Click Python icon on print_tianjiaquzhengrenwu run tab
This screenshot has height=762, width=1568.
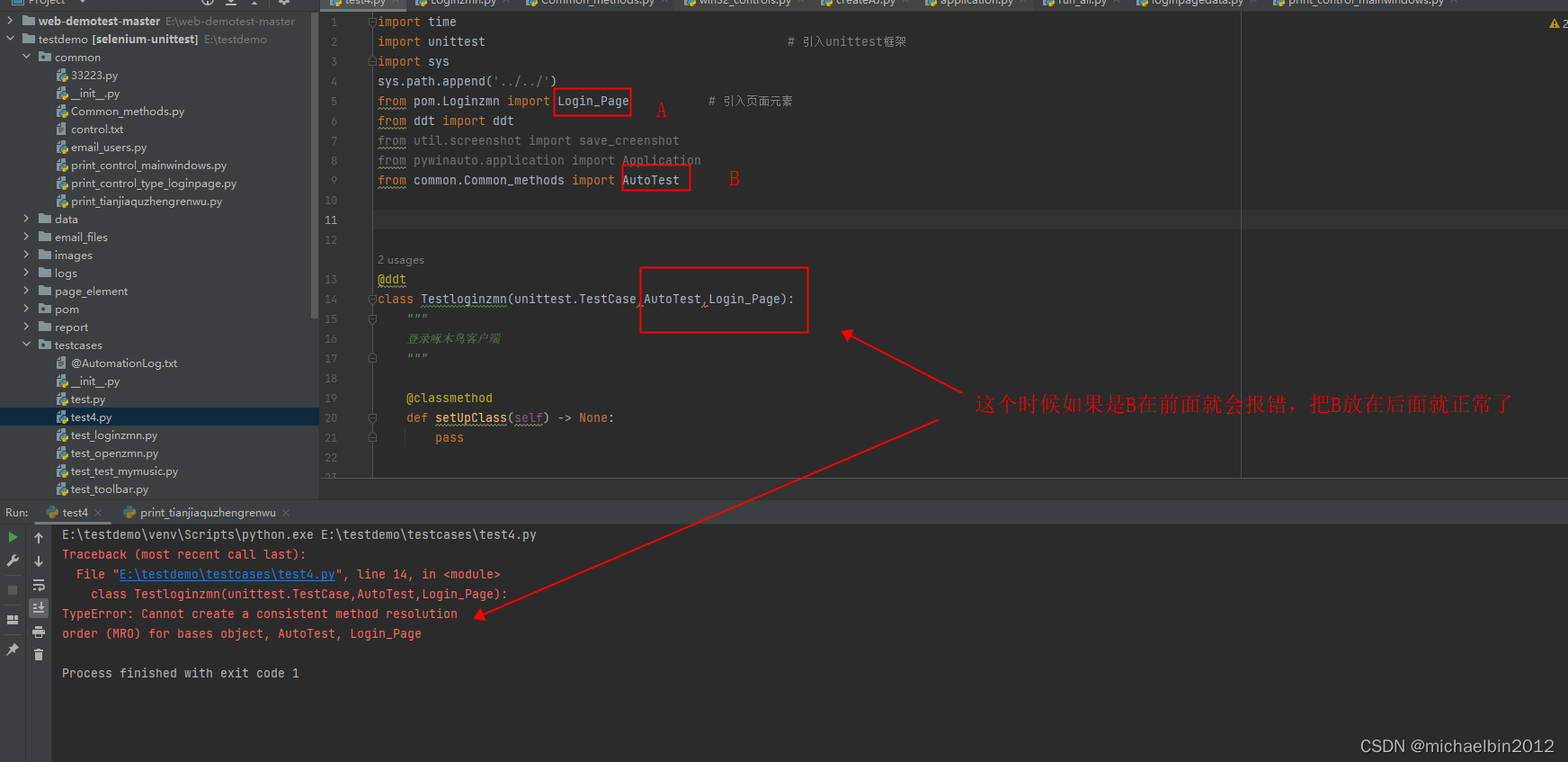pos(129,513)
